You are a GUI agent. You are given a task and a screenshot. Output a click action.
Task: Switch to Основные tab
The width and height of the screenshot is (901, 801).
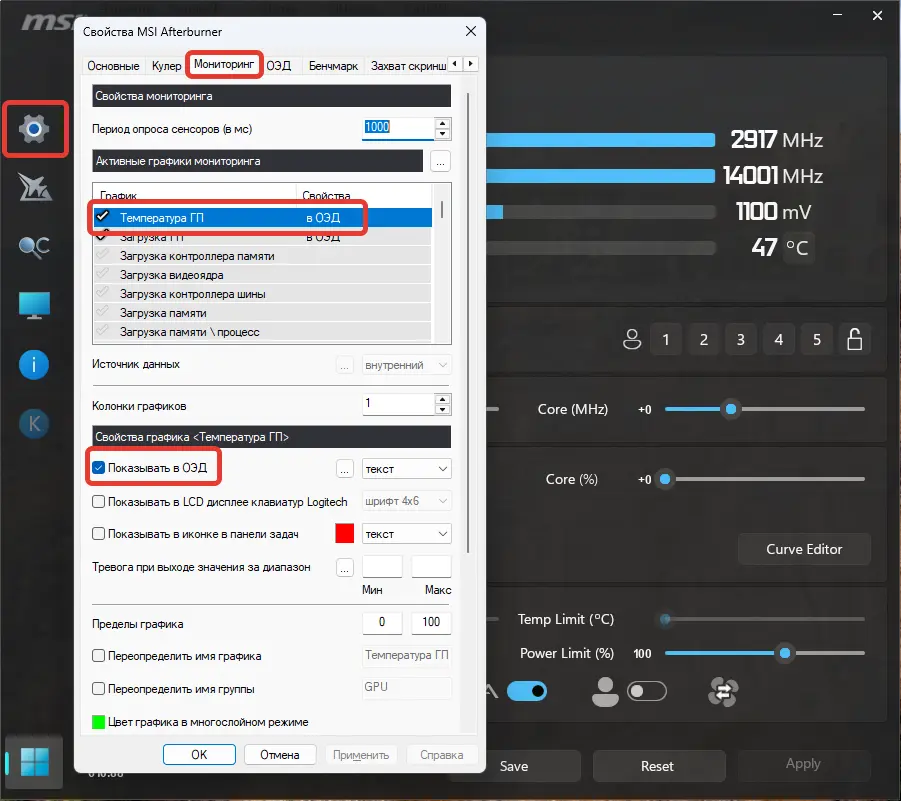[113, 66]
